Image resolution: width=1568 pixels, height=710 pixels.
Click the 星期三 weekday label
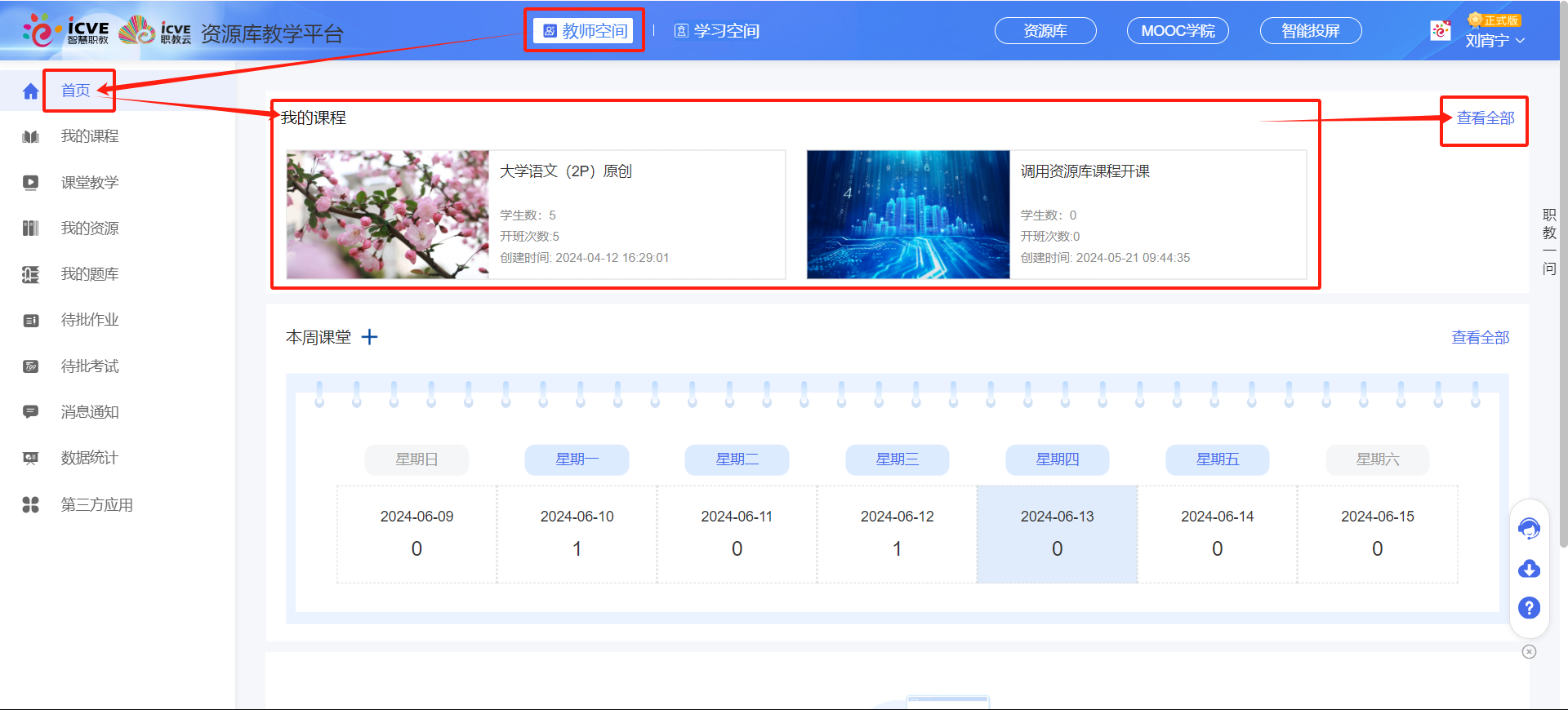click(897, 459)
